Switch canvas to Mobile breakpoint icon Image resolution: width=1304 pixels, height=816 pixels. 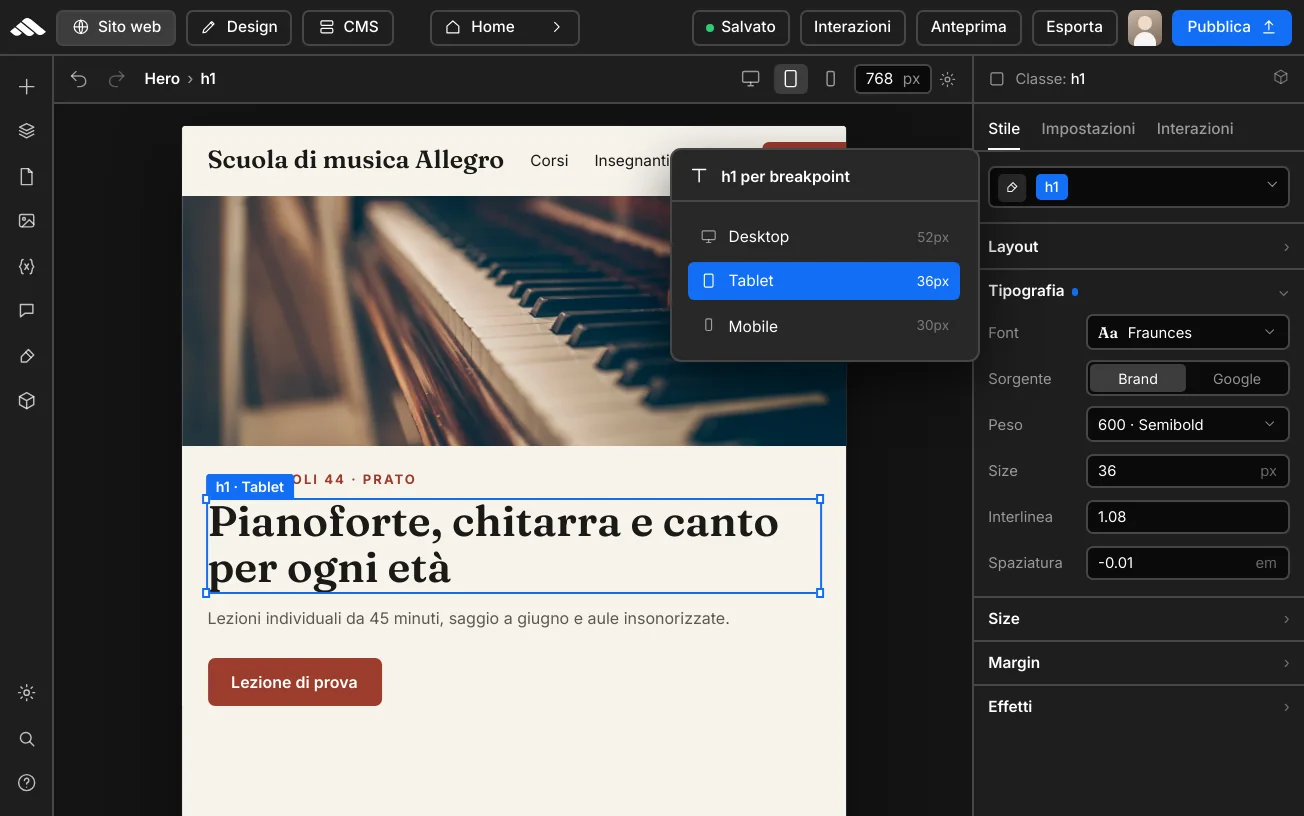[x=830, y=79]
